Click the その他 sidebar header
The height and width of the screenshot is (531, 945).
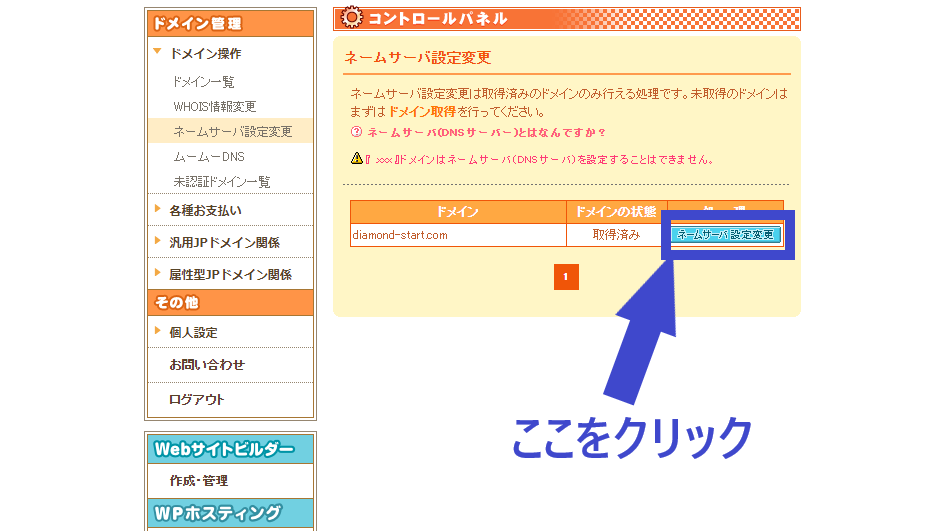[x=230, y=303]
